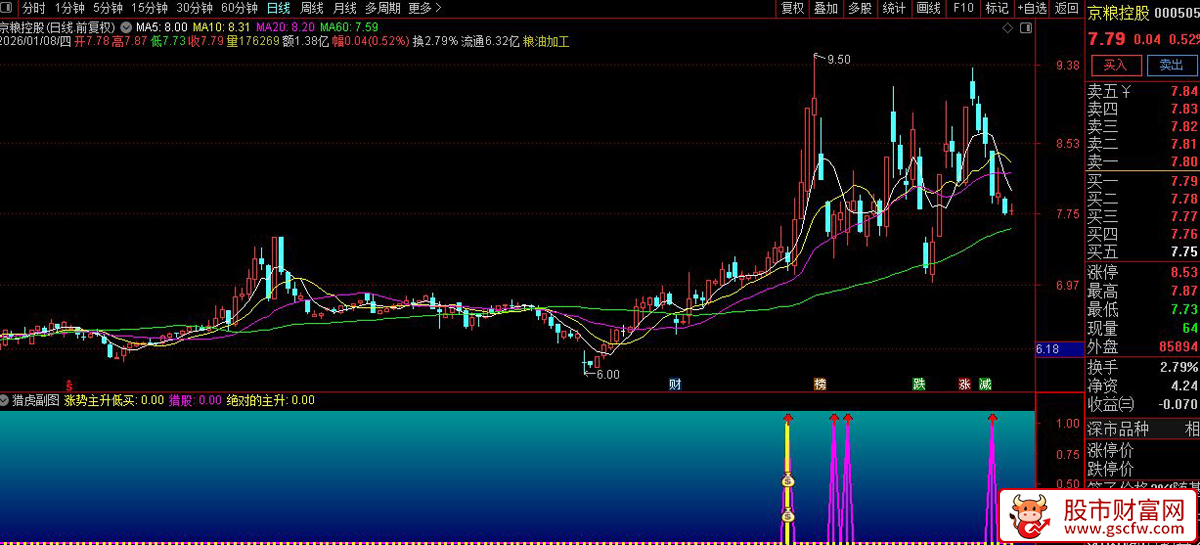Click the red $ marker on timeline
The width and height of the screenshot is (1200, 545).
click(x=69, y=384)
